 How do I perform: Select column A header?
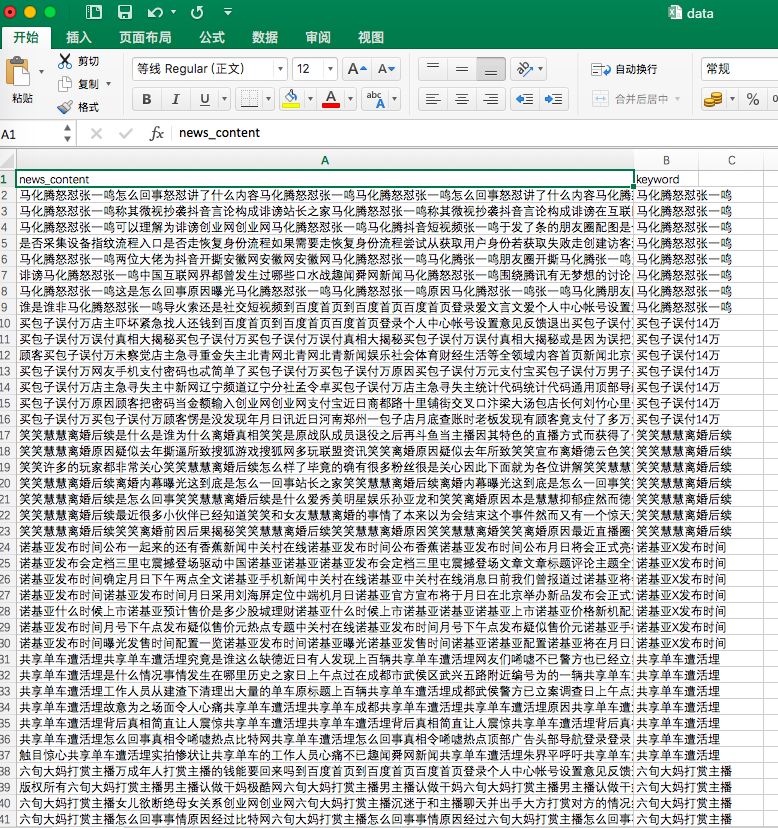coord(325,160)
